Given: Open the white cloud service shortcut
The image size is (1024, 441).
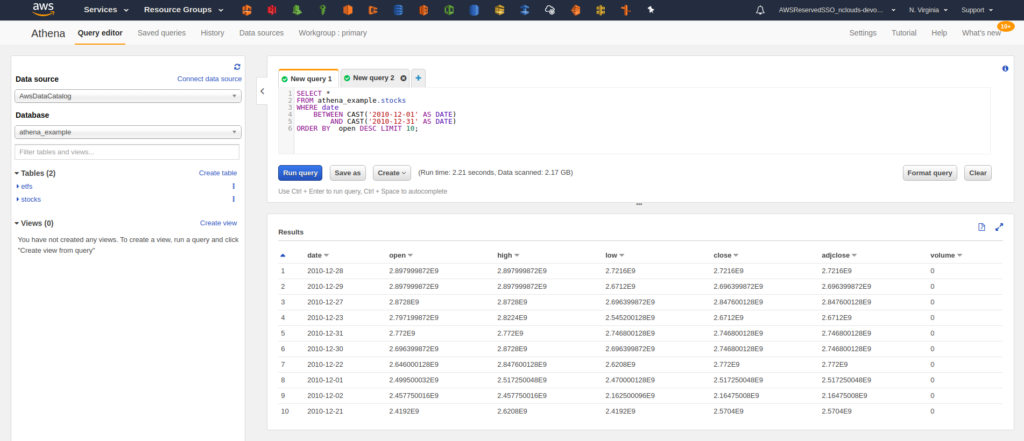Looking at the screenshot, I should pyautogui.click(x=550, y=10).
